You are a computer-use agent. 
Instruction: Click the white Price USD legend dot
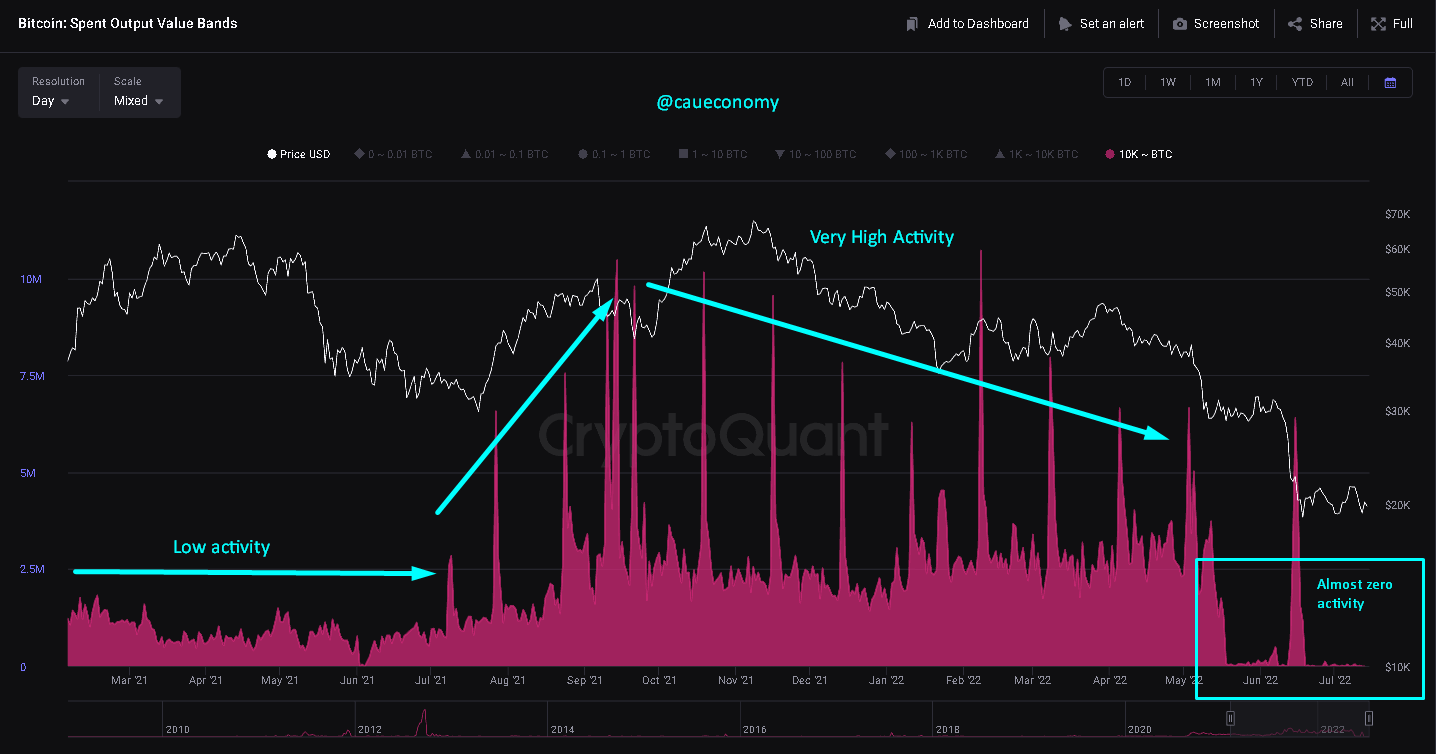(271, 154)
